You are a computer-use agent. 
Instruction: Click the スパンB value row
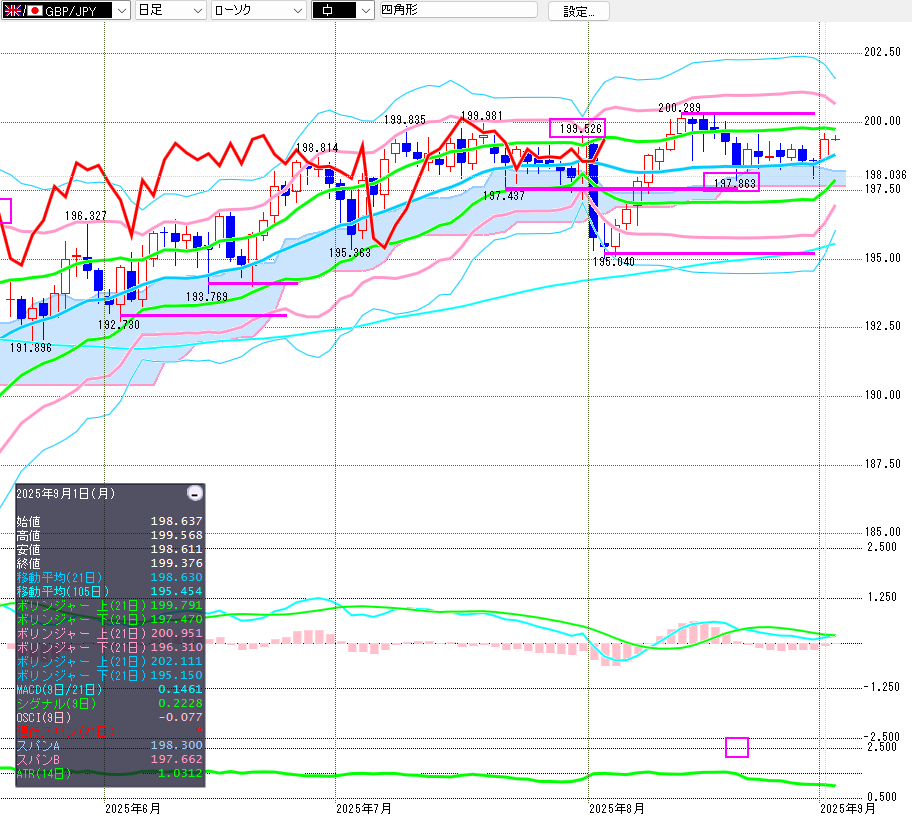click(109, 759)
